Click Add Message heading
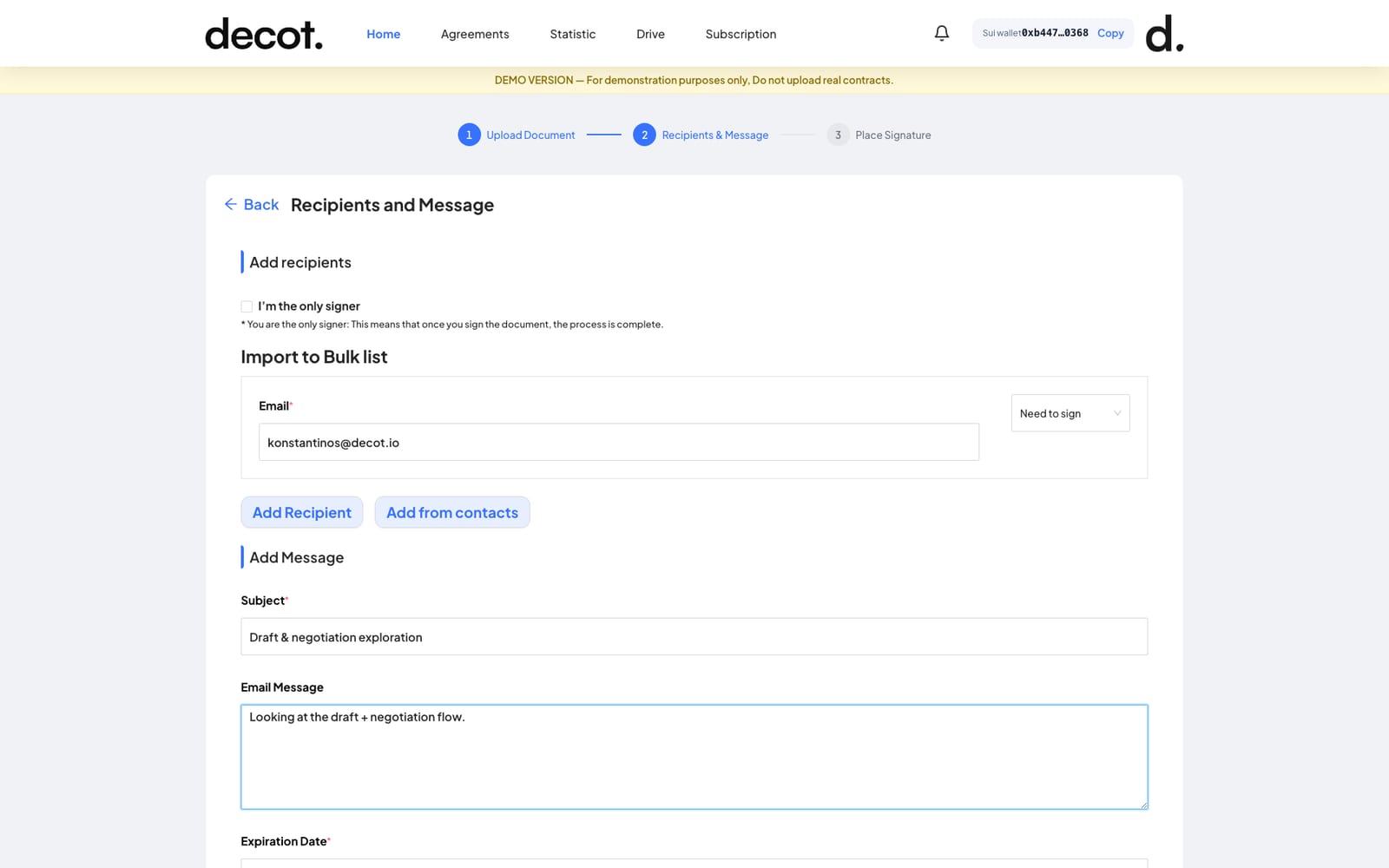 pos(297,557)
